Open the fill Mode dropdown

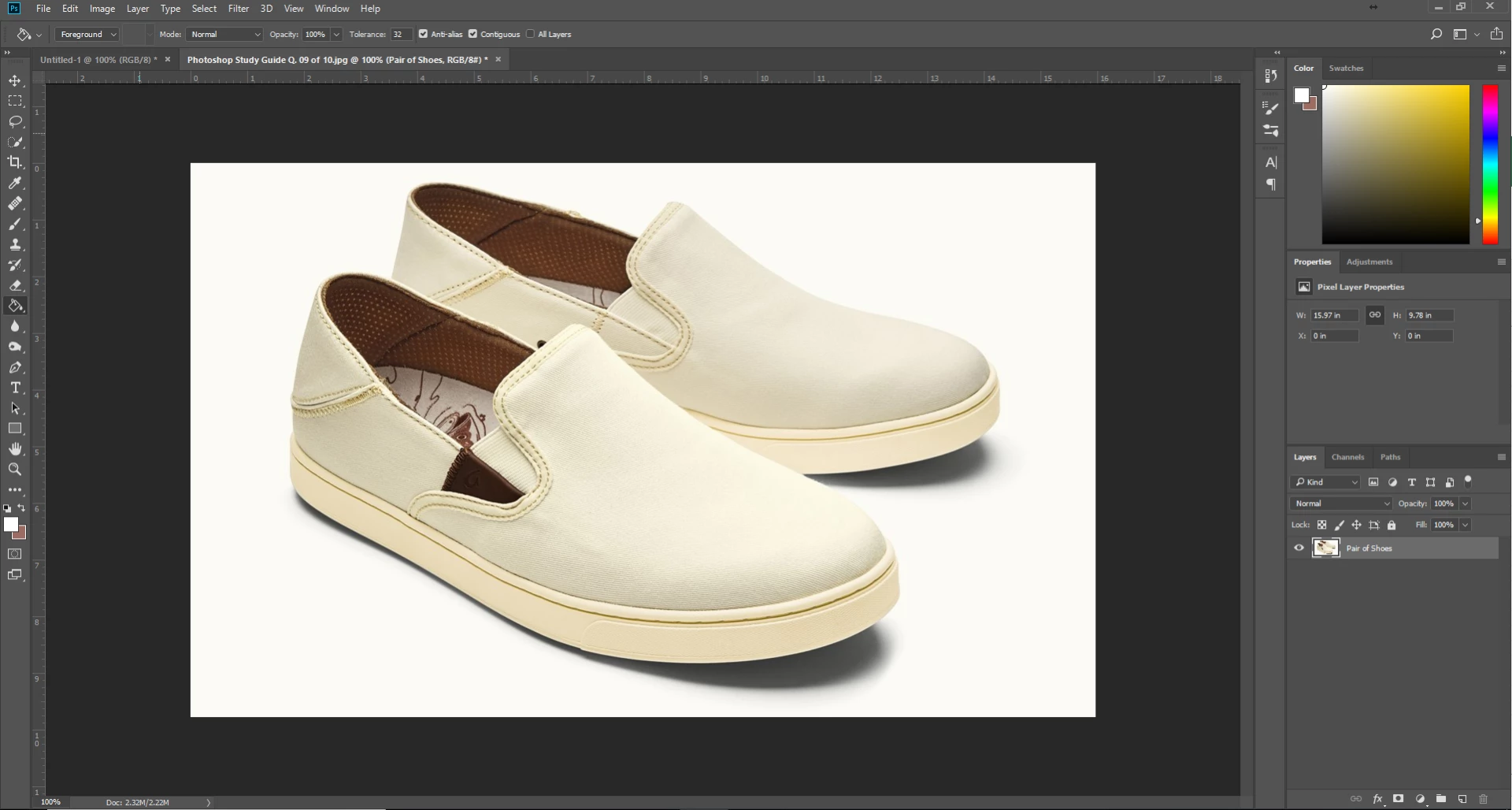click(224, 35)
